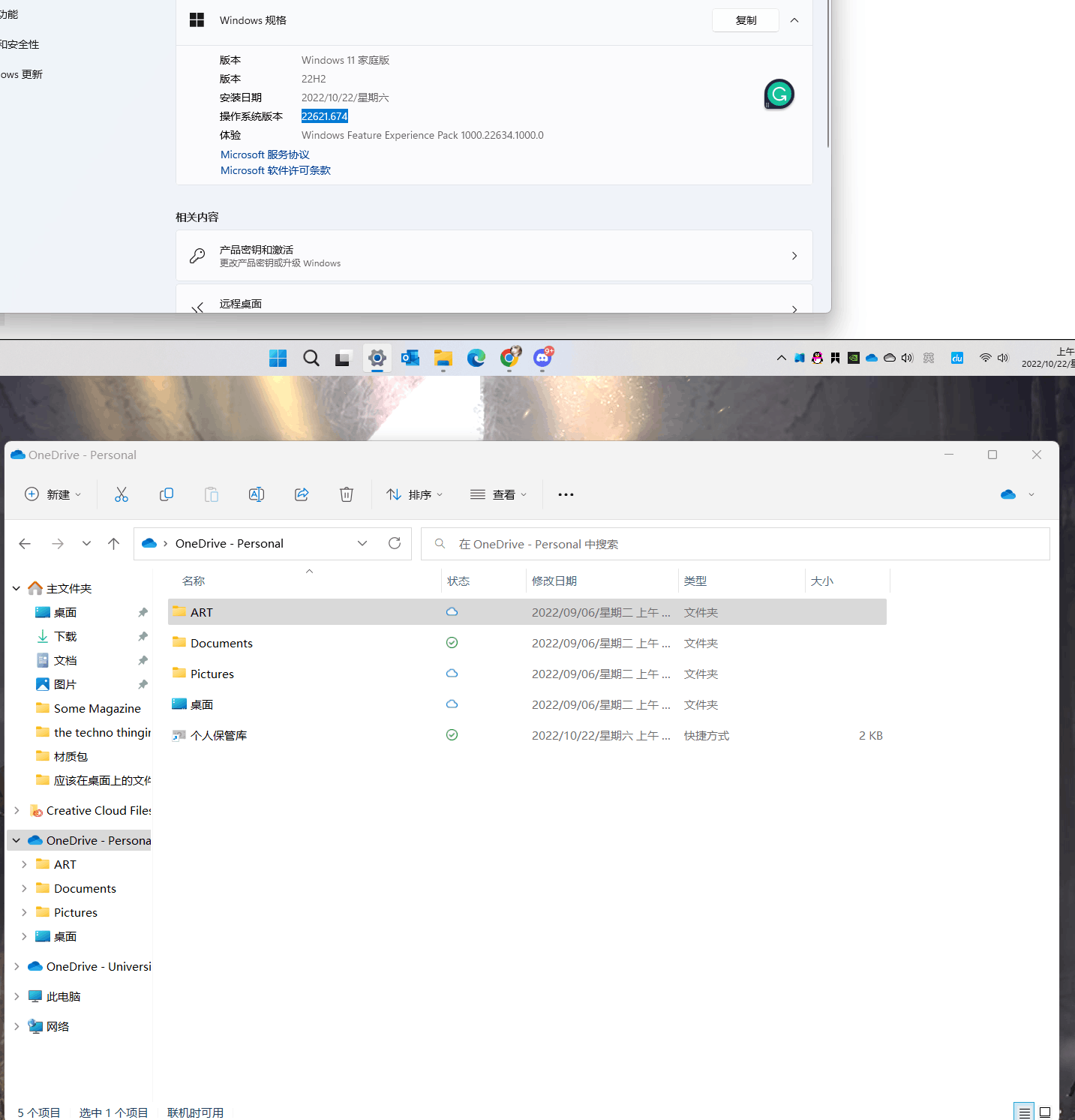
Task: Collapse the Windows 规格 section chevron
Action: pos(794,20)
